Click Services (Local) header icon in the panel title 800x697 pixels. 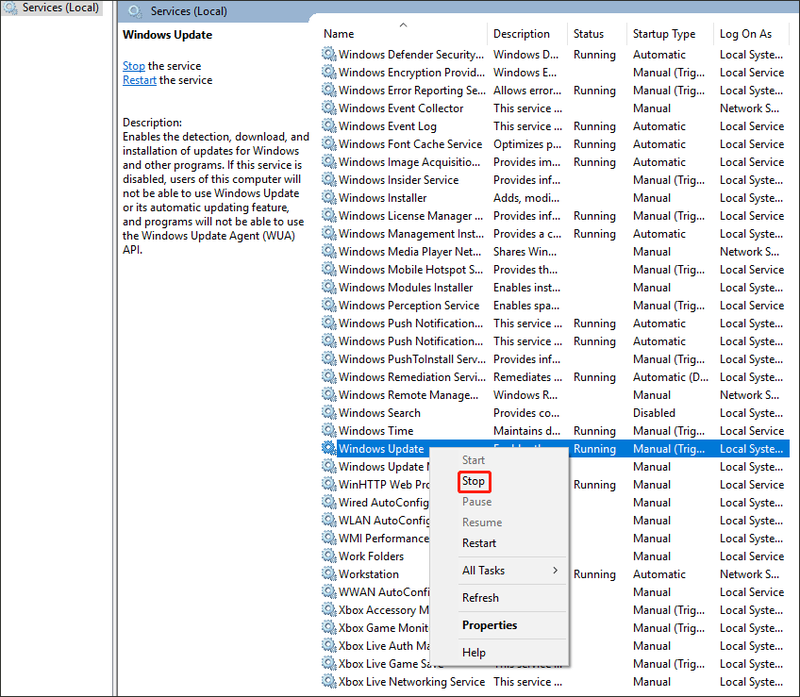135,11
